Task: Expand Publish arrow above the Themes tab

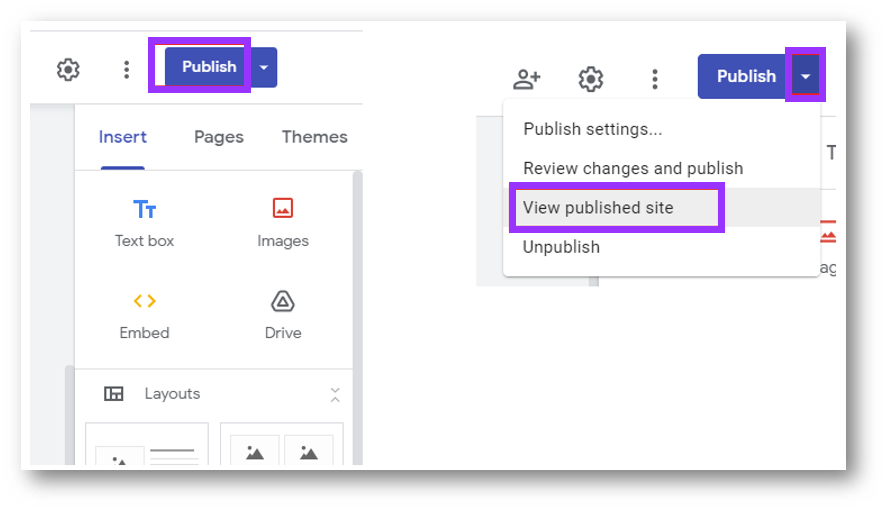Action: (x=263, y=67)
